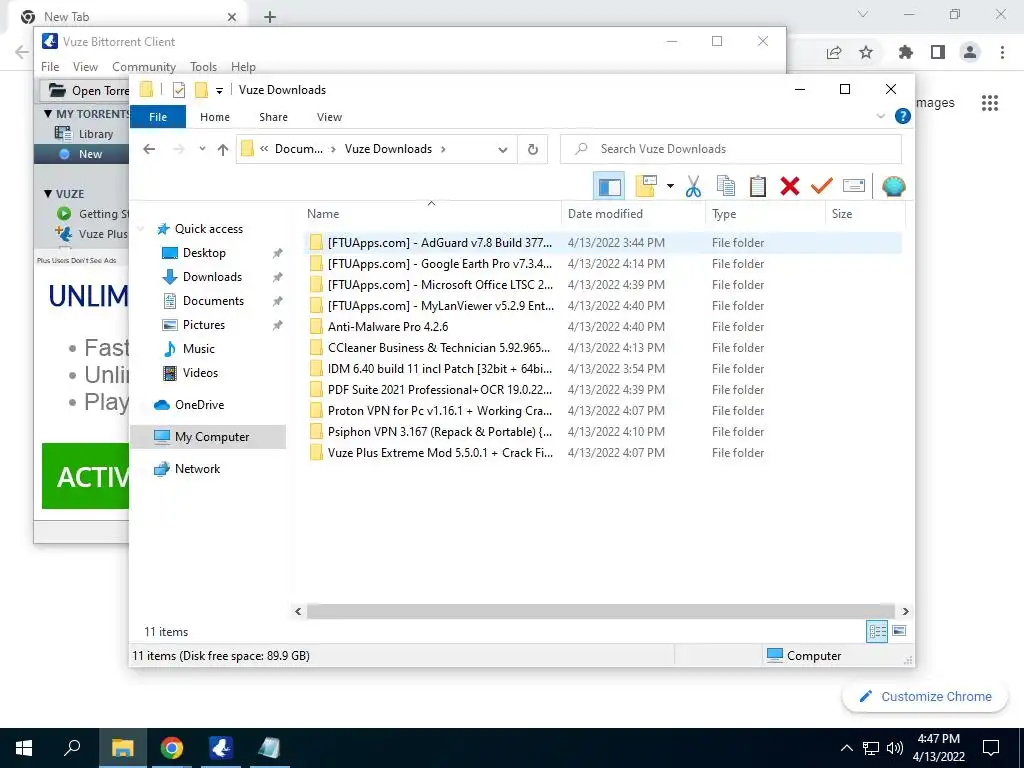Open File menu in Vuze window
Image resolution: width=1024 pixels, height=768 pixels.
tap(50, 67)
